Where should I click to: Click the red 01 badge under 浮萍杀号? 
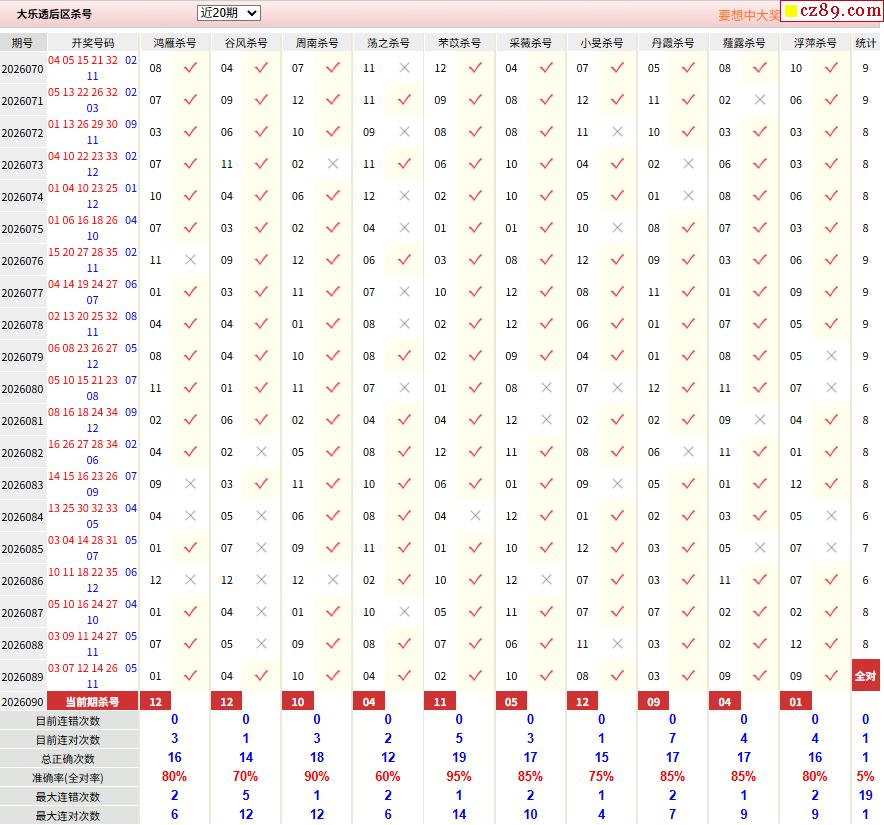coord(795,702)
